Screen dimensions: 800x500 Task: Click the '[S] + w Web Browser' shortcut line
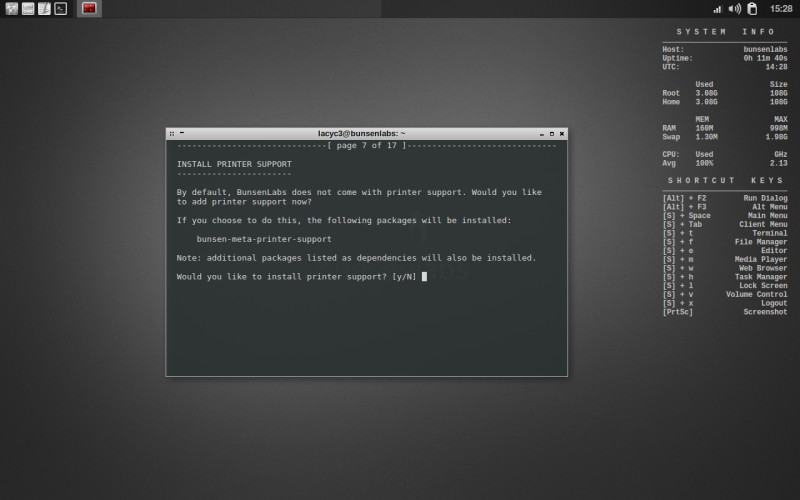pos(724,268)
